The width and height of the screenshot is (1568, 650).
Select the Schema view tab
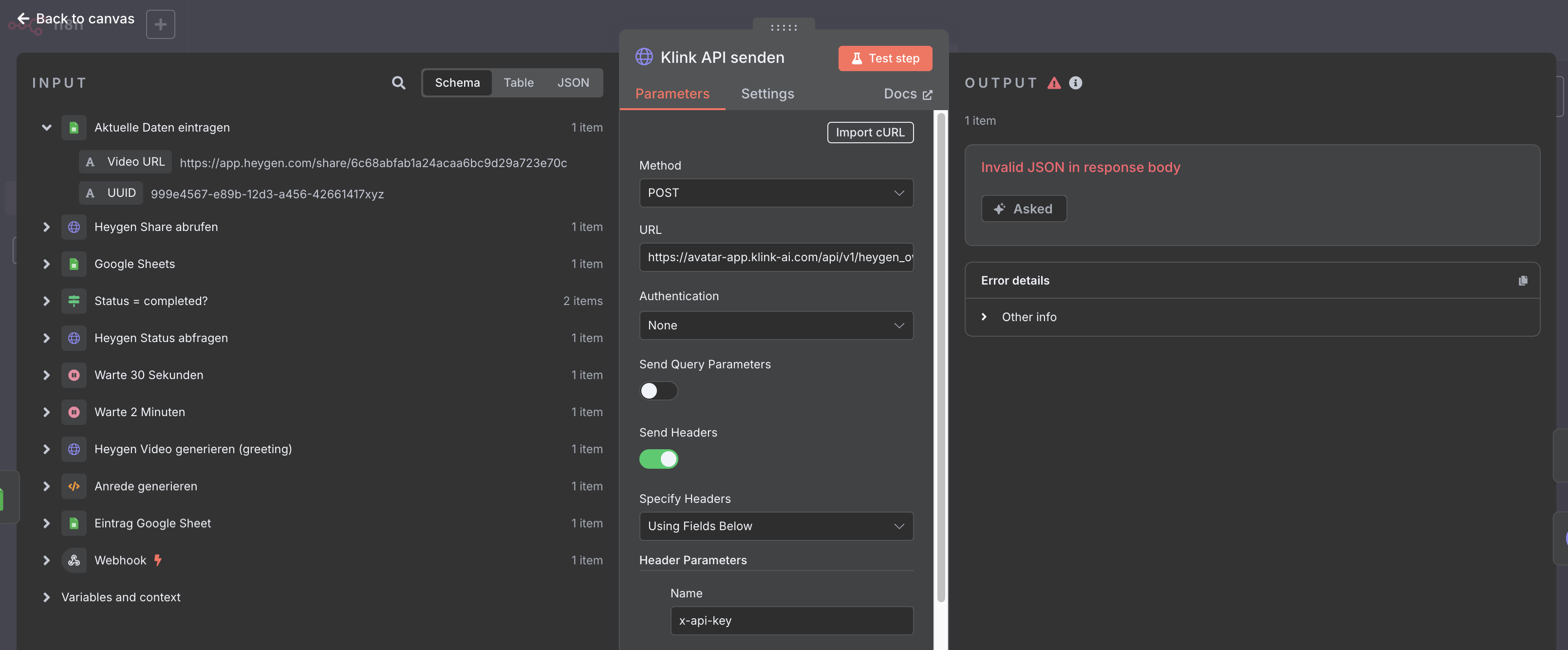click(457, 82)
